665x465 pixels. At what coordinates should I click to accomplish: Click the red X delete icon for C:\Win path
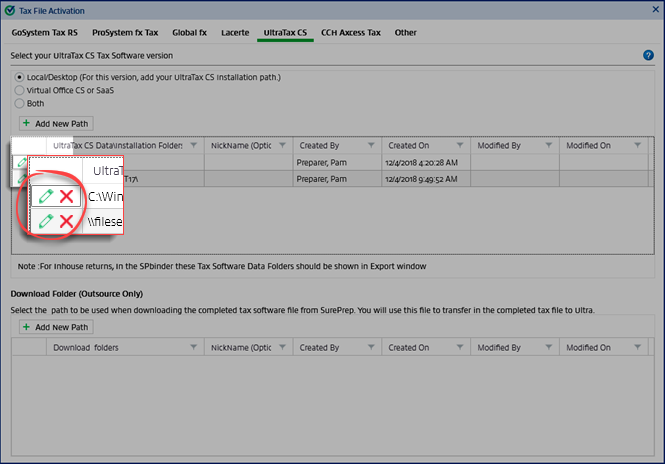point(66,196)
